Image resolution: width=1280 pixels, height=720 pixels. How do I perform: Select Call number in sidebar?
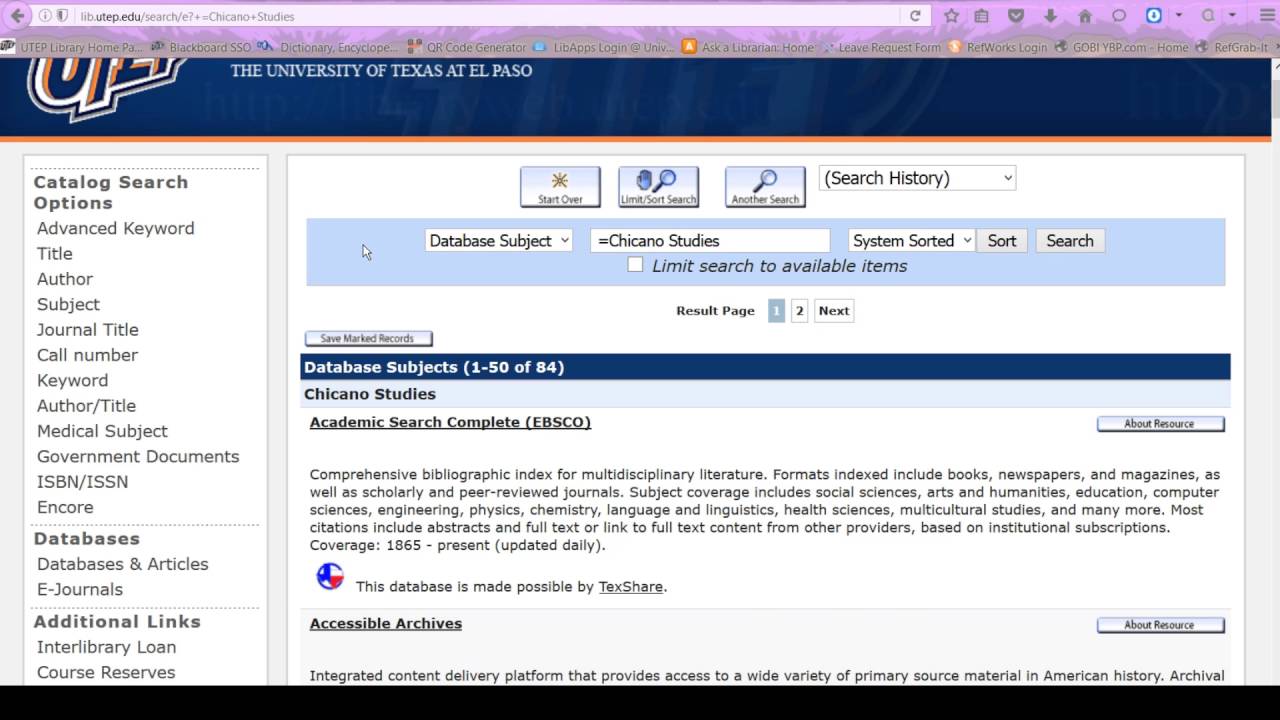87,355
